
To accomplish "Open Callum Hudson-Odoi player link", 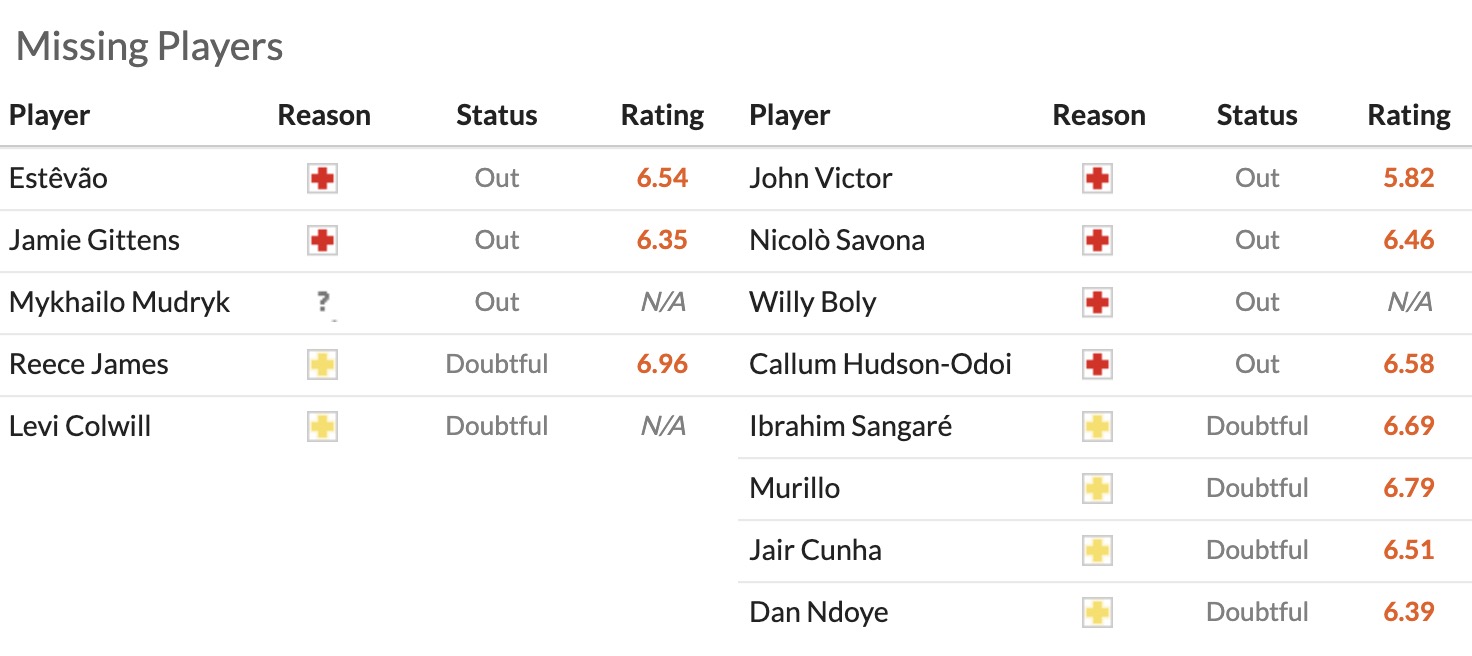I will pyautogui.click(x=880, y=364).
